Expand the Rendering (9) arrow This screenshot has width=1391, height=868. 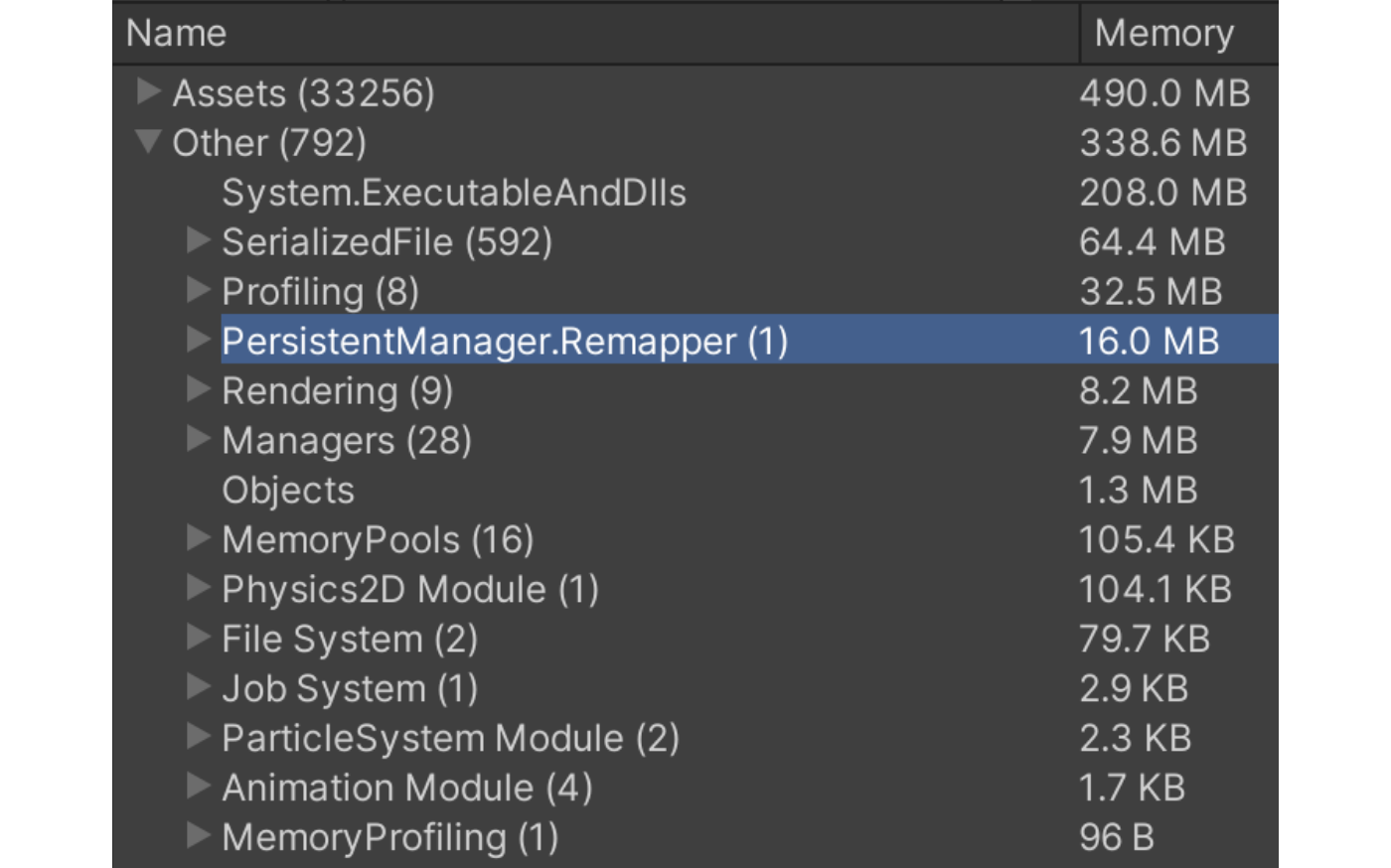pyautogui.click(x=198, y=389)
